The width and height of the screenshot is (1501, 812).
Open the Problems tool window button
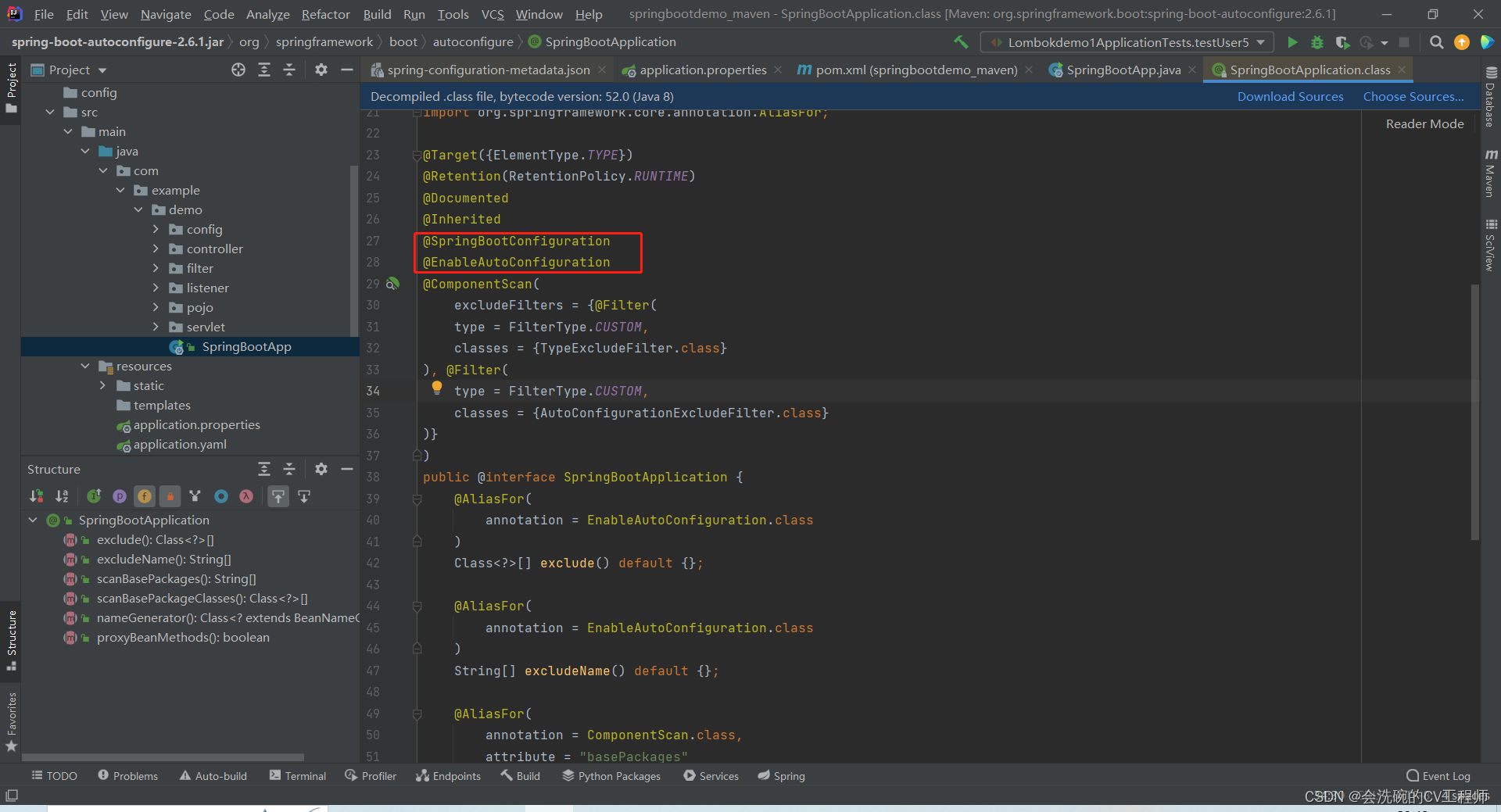(128, 776)
